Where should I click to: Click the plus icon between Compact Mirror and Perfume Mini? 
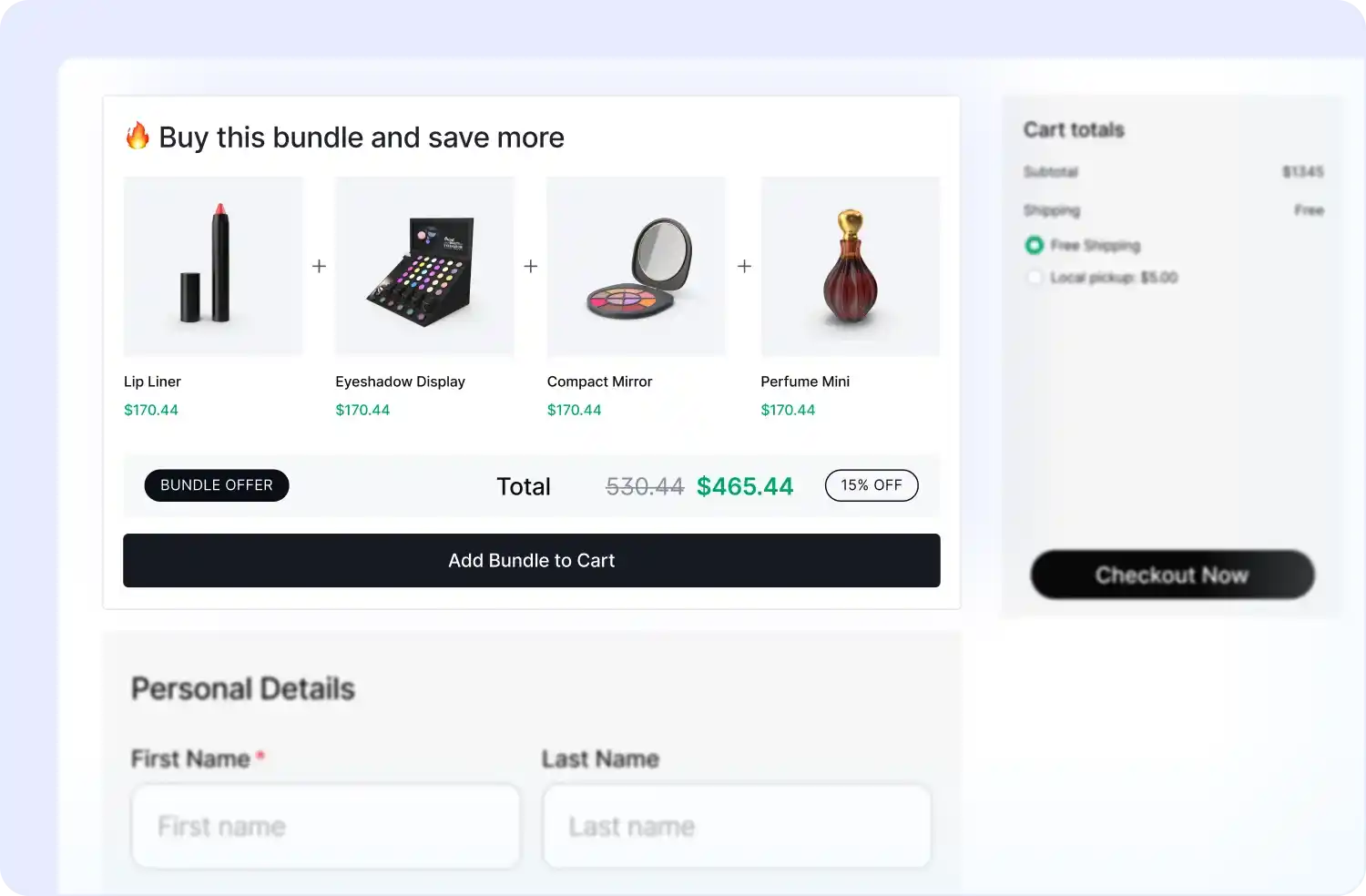click(x=744, y=266)
